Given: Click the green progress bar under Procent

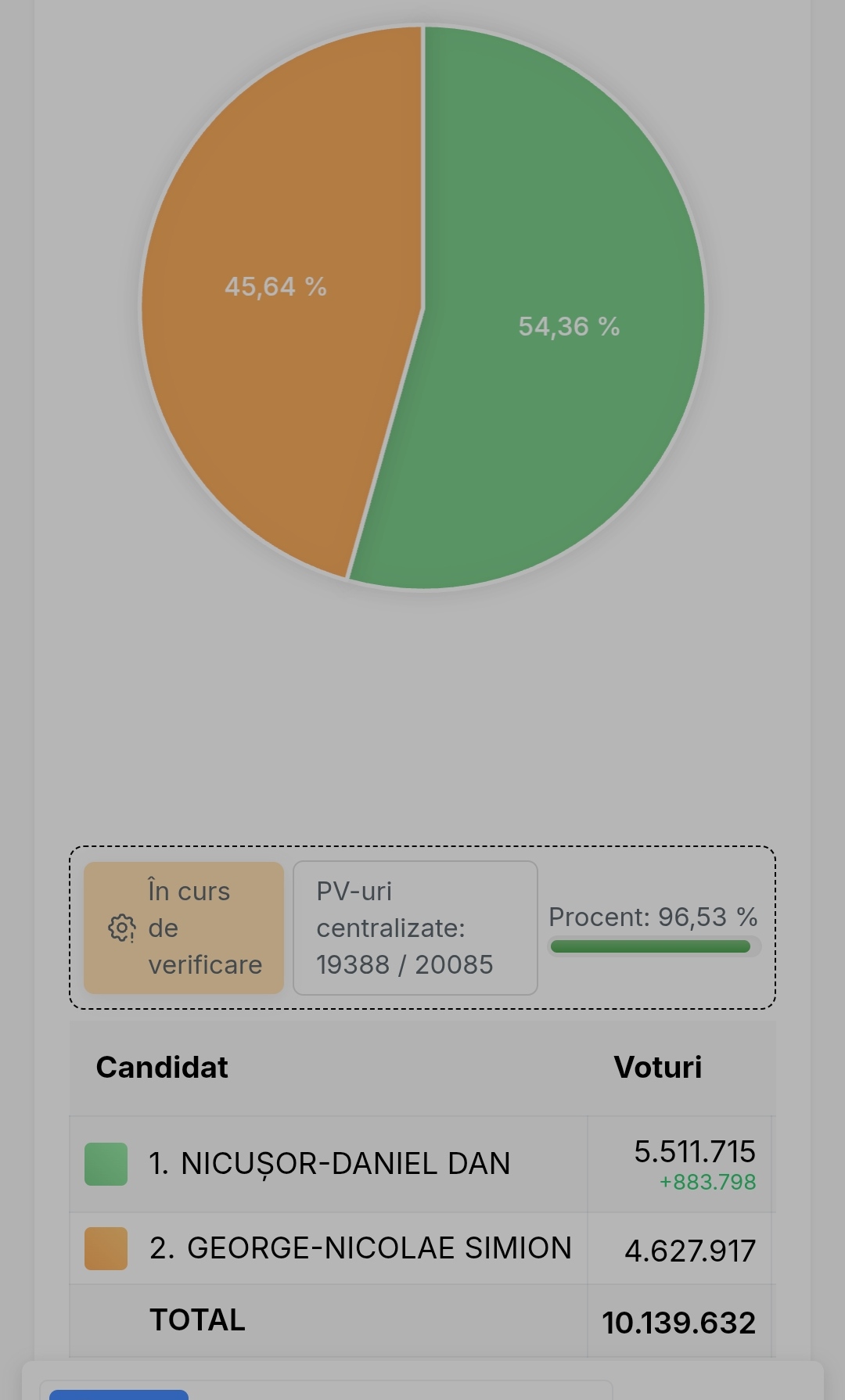Looking at the screenshot, I should pos(651,947).
